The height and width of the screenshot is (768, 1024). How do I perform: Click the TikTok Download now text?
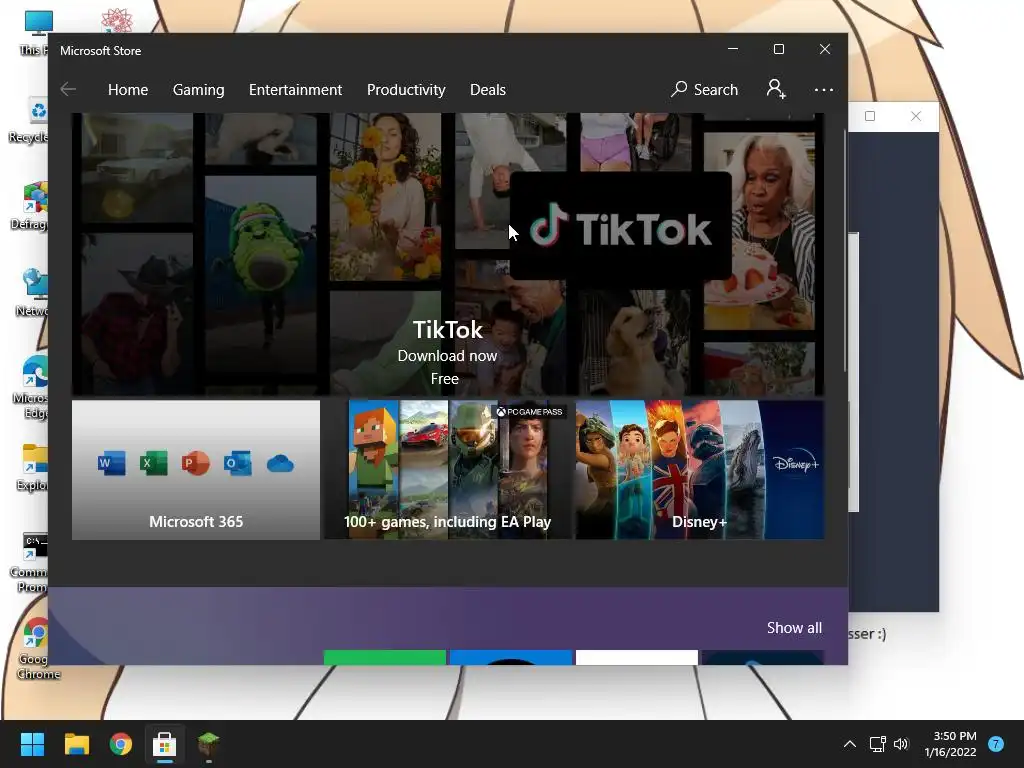(x=447, y=356)
